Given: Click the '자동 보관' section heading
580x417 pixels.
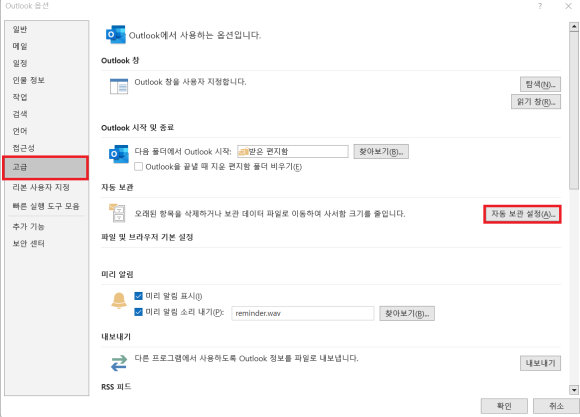Looking at the screenshot, I should coord(117,187).
